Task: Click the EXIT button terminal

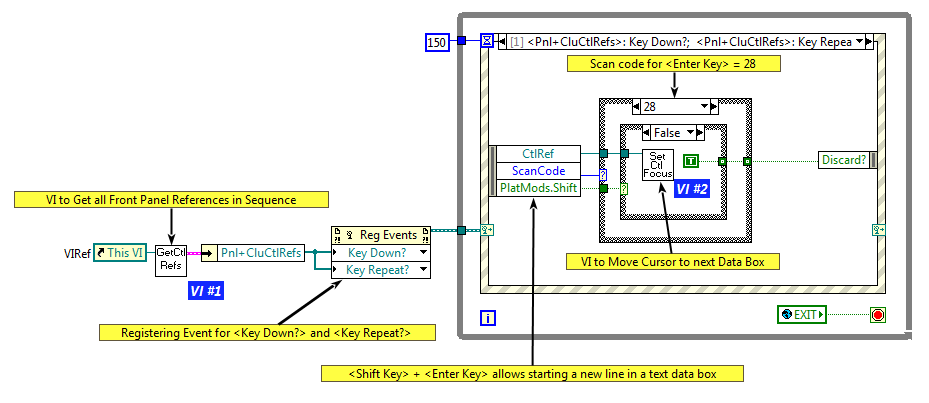Action: point(802,315)
